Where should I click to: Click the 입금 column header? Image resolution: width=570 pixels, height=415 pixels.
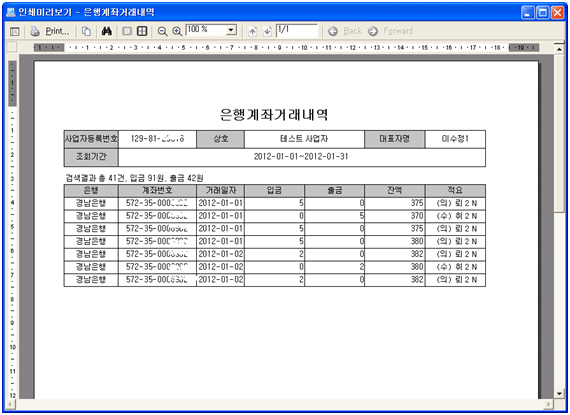coord(274,190)
